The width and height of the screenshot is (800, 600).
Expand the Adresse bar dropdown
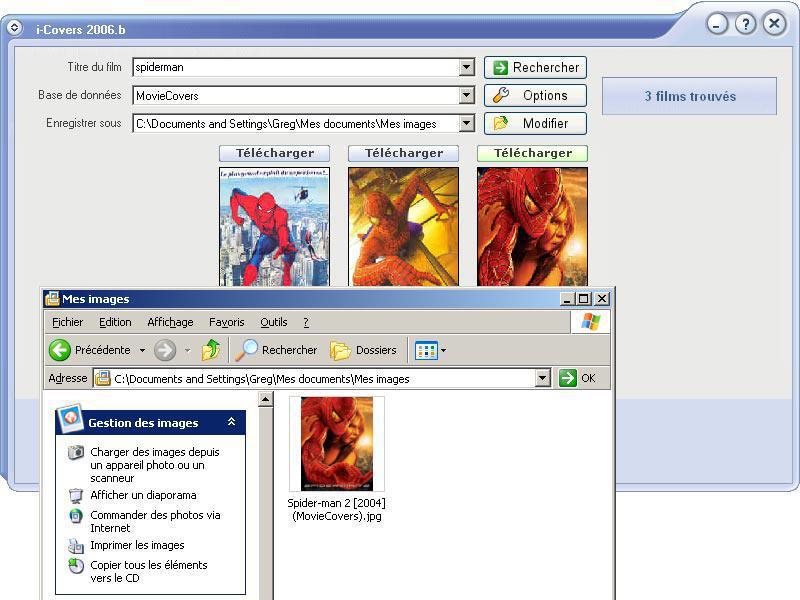point(543,379)
